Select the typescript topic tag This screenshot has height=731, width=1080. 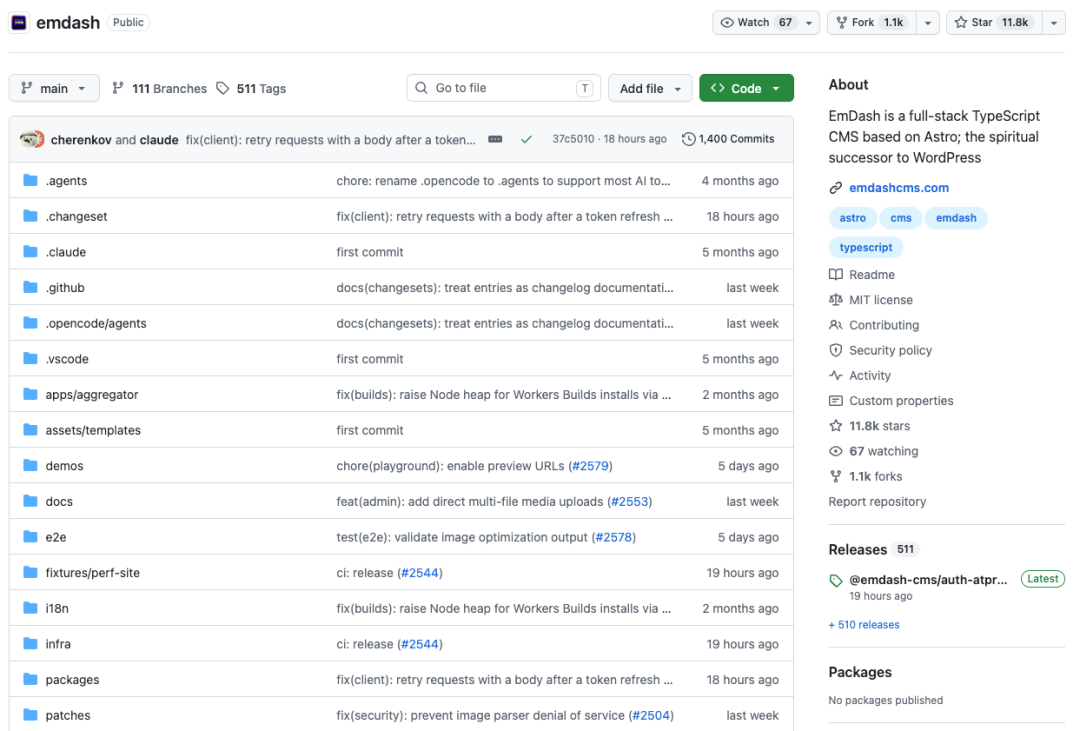click(866, 247)
